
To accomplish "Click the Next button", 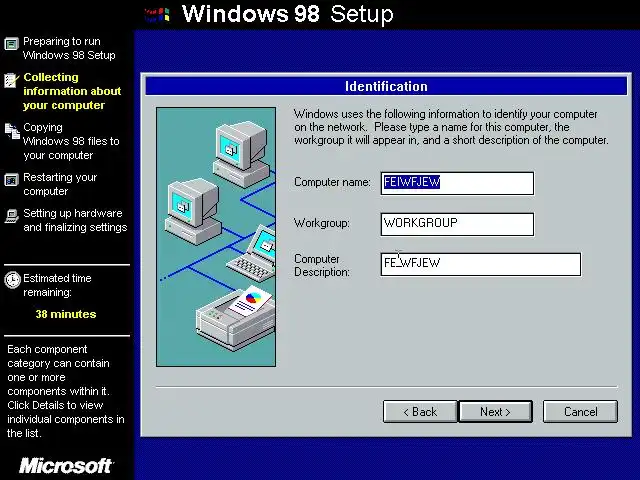I will pos(496,411).
